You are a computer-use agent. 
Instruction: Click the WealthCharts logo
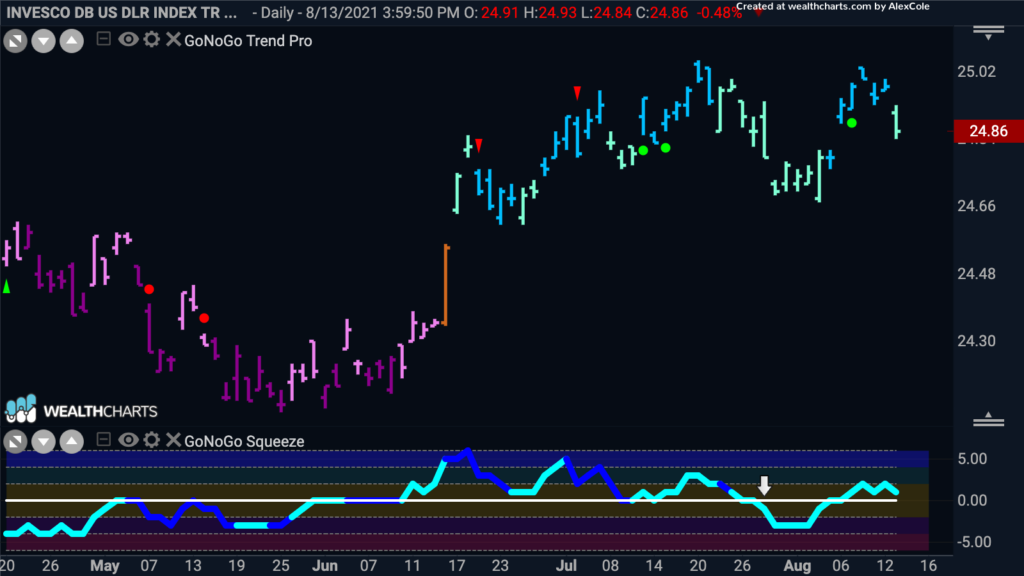click(x=82, y=409)
